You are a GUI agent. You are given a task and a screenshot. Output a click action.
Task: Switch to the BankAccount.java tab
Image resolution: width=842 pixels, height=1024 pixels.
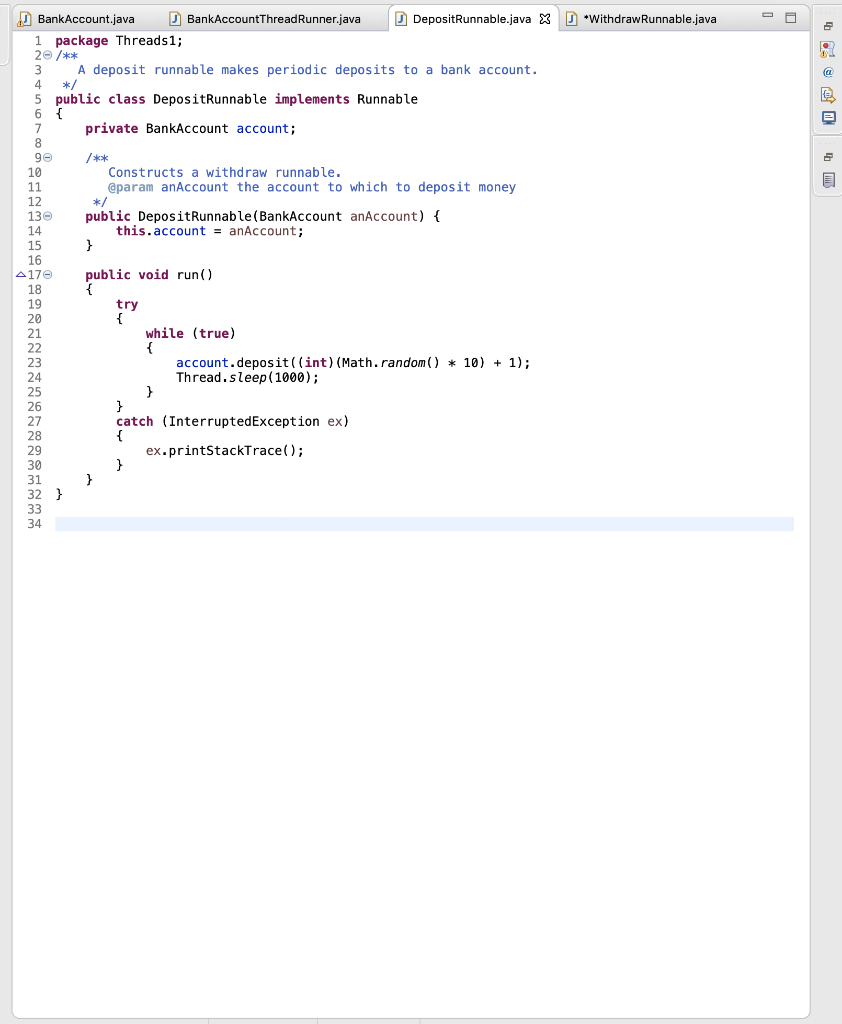(80, 17)
